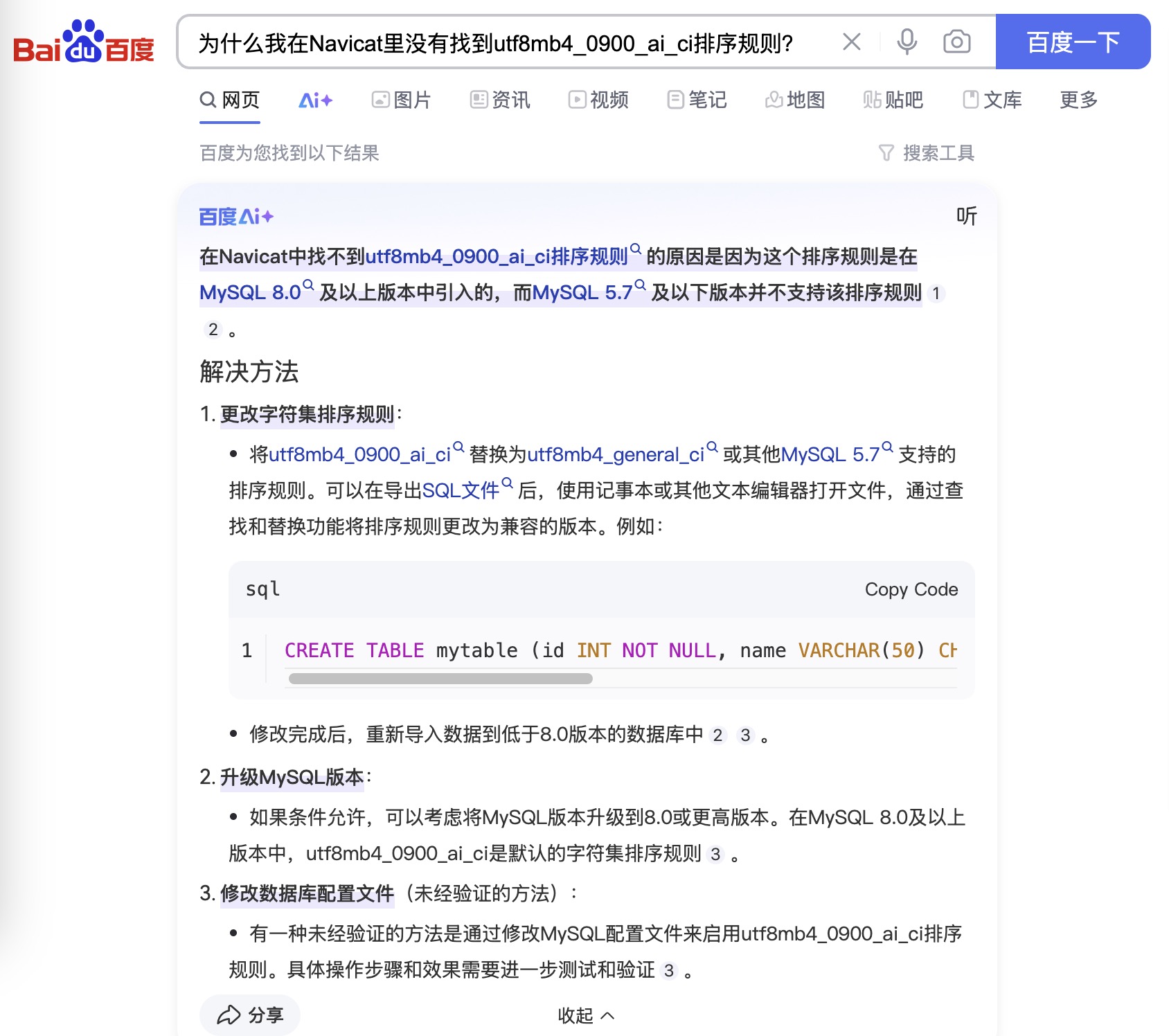Viewport: 1169px width, 1036px height.
Task: Switch to the 文库 tab
Action: [x=992, y=100]
